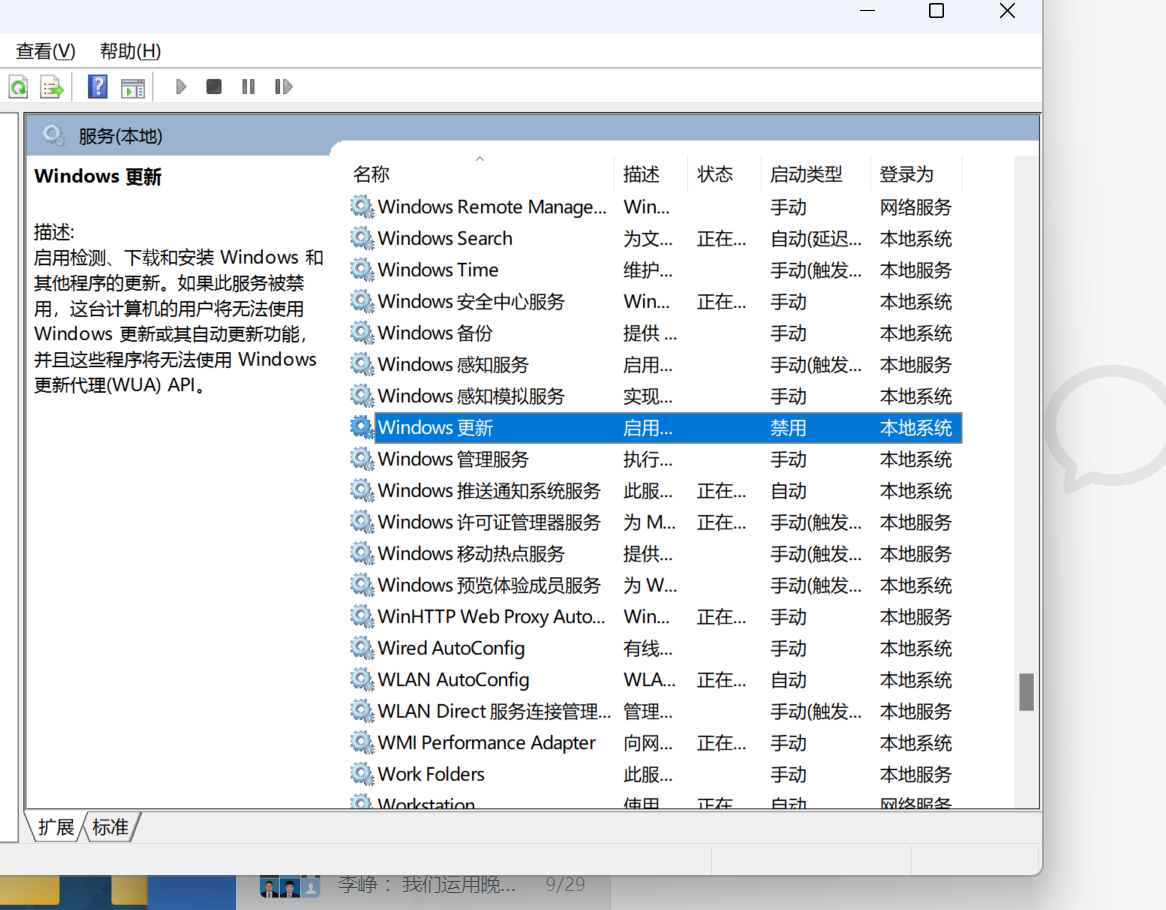This screenshot has height=910, width=1166.
Task: Click the 自动 startup type of Windows 推送通知系统服务
Action: point(788,491)
